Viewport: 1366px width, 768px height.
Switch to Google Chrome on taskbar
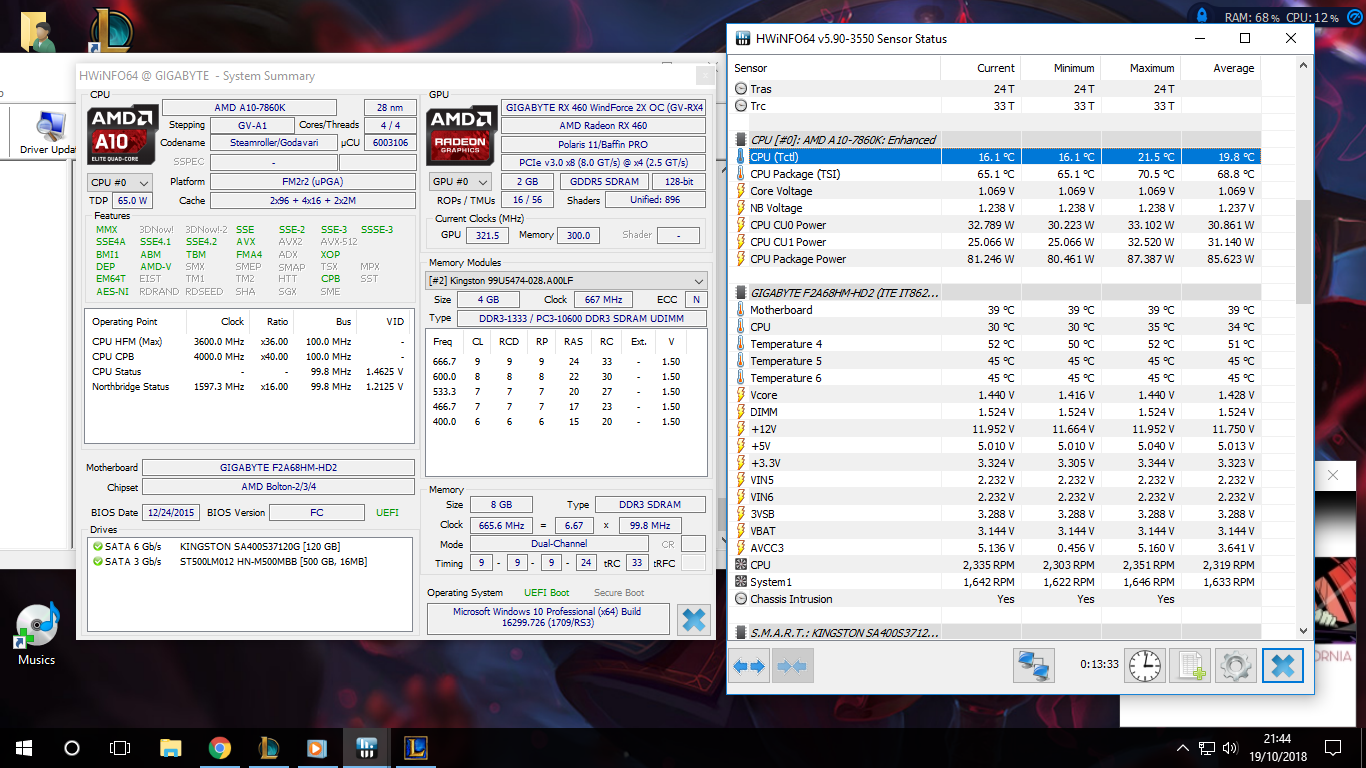point(219,747)
